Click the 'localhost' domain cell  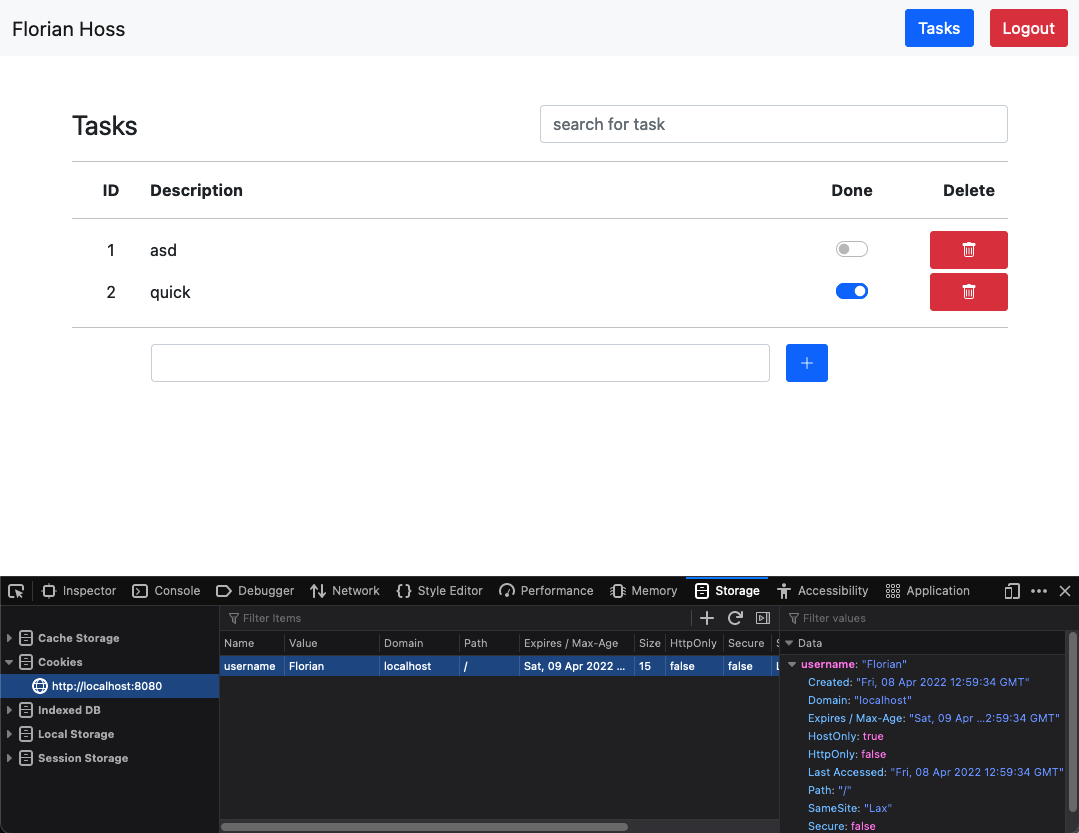click(x=419, y=666)
